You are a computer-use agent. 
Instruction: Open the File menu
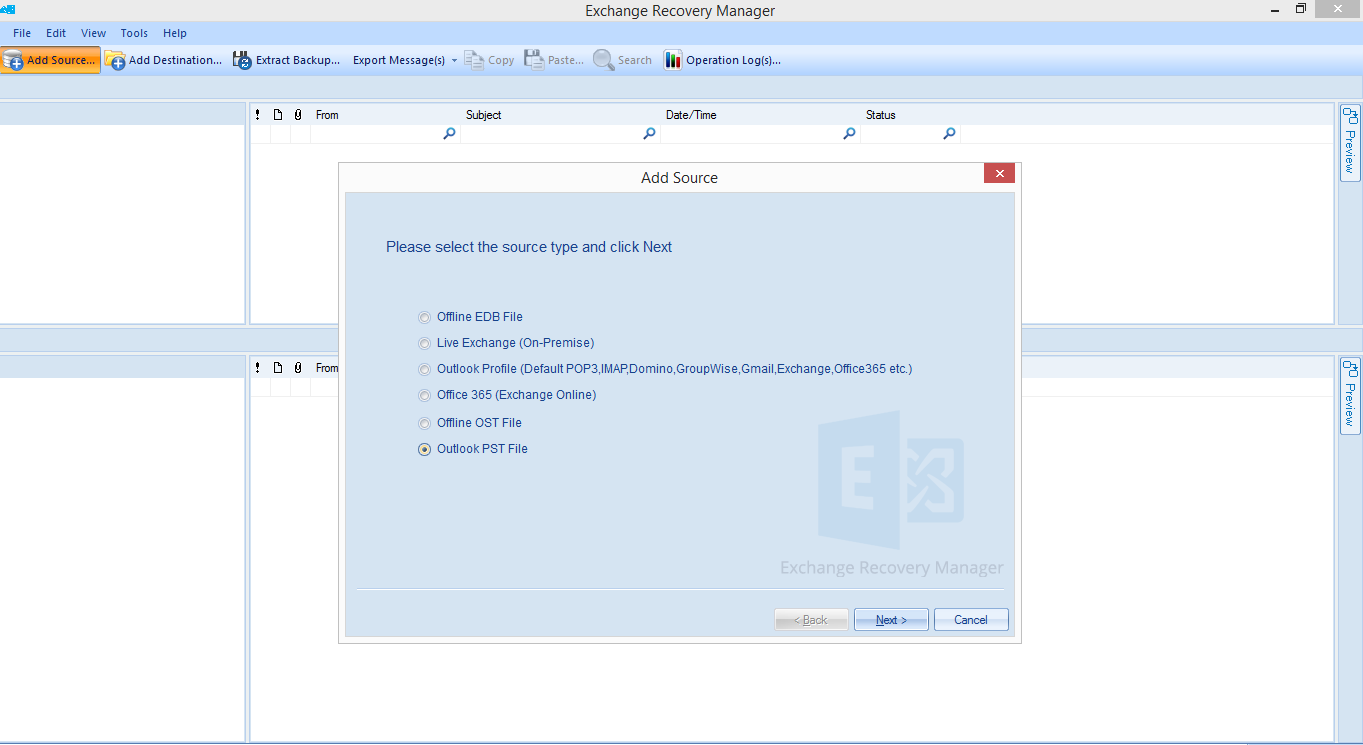[22, 33]
